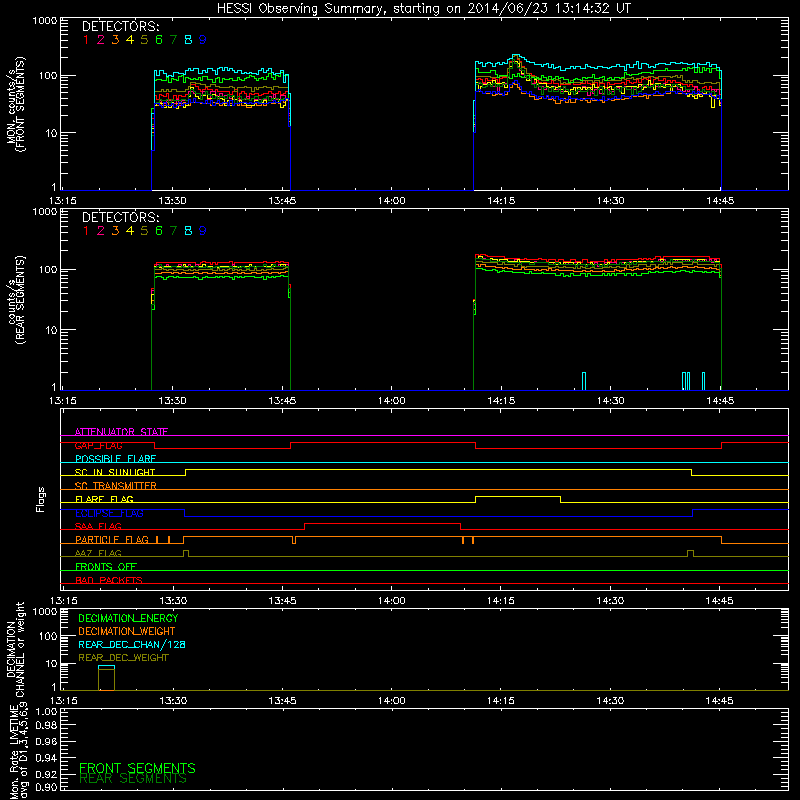Click the 13:15 tick label under front segments plot
800x800 pixels.
[63, 201]
